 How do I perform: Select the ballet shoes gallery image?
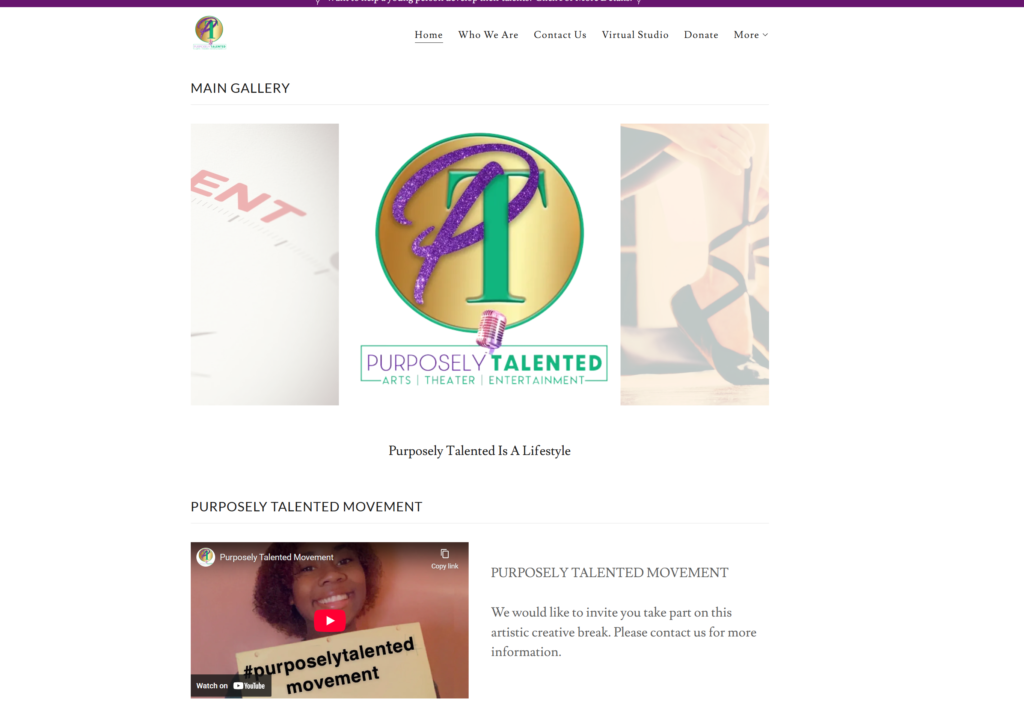tap(694, 265)
